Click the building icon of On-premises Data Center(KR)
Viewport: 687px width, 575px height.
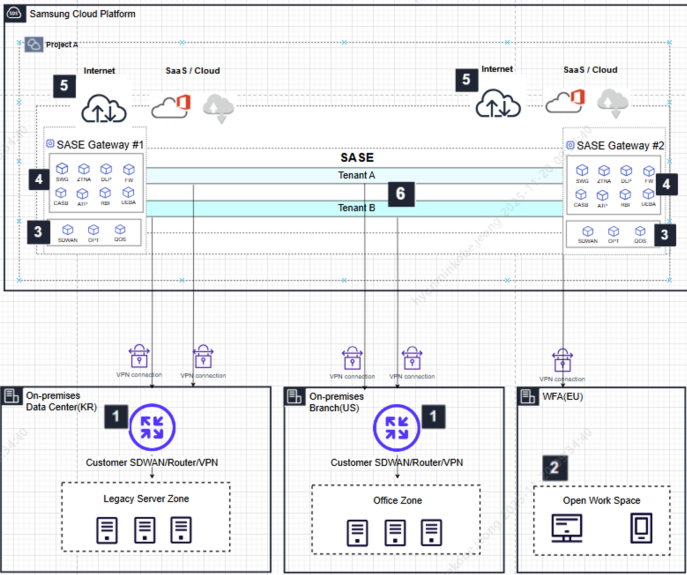(11, 396)
